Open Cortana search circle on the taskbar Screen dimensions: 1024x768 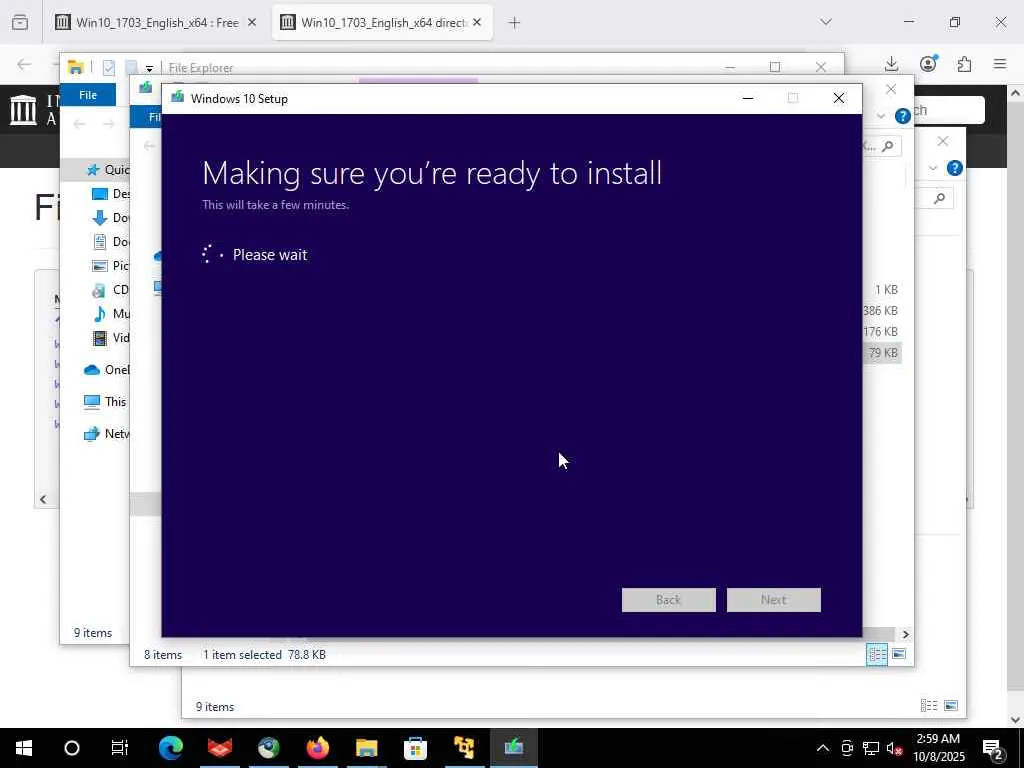72,748
